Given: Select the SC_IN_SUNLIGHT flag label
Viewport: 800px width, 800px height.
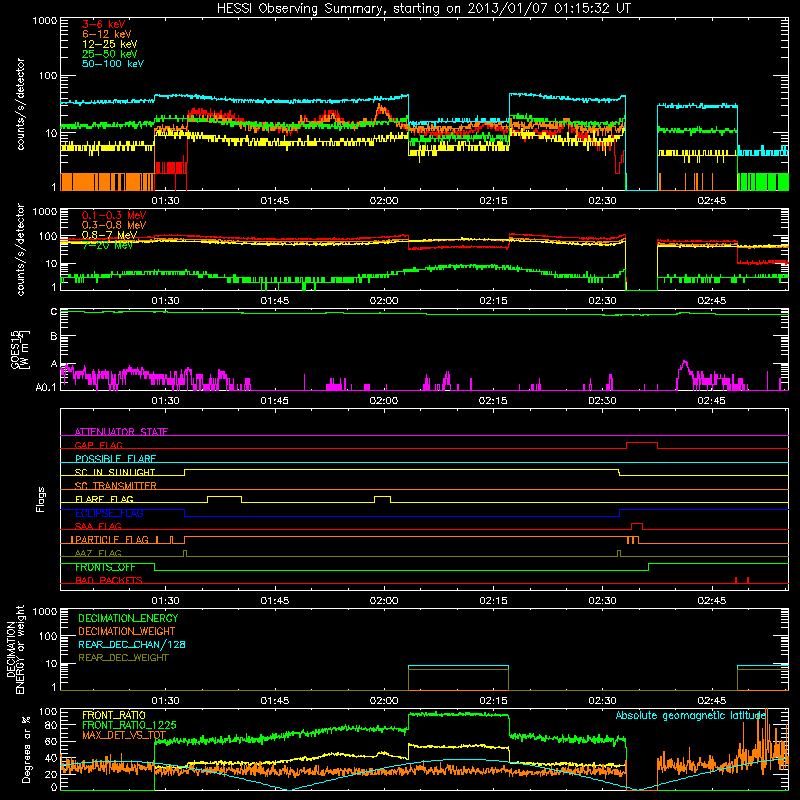Looking at the screenshot, I should (115, 472).
